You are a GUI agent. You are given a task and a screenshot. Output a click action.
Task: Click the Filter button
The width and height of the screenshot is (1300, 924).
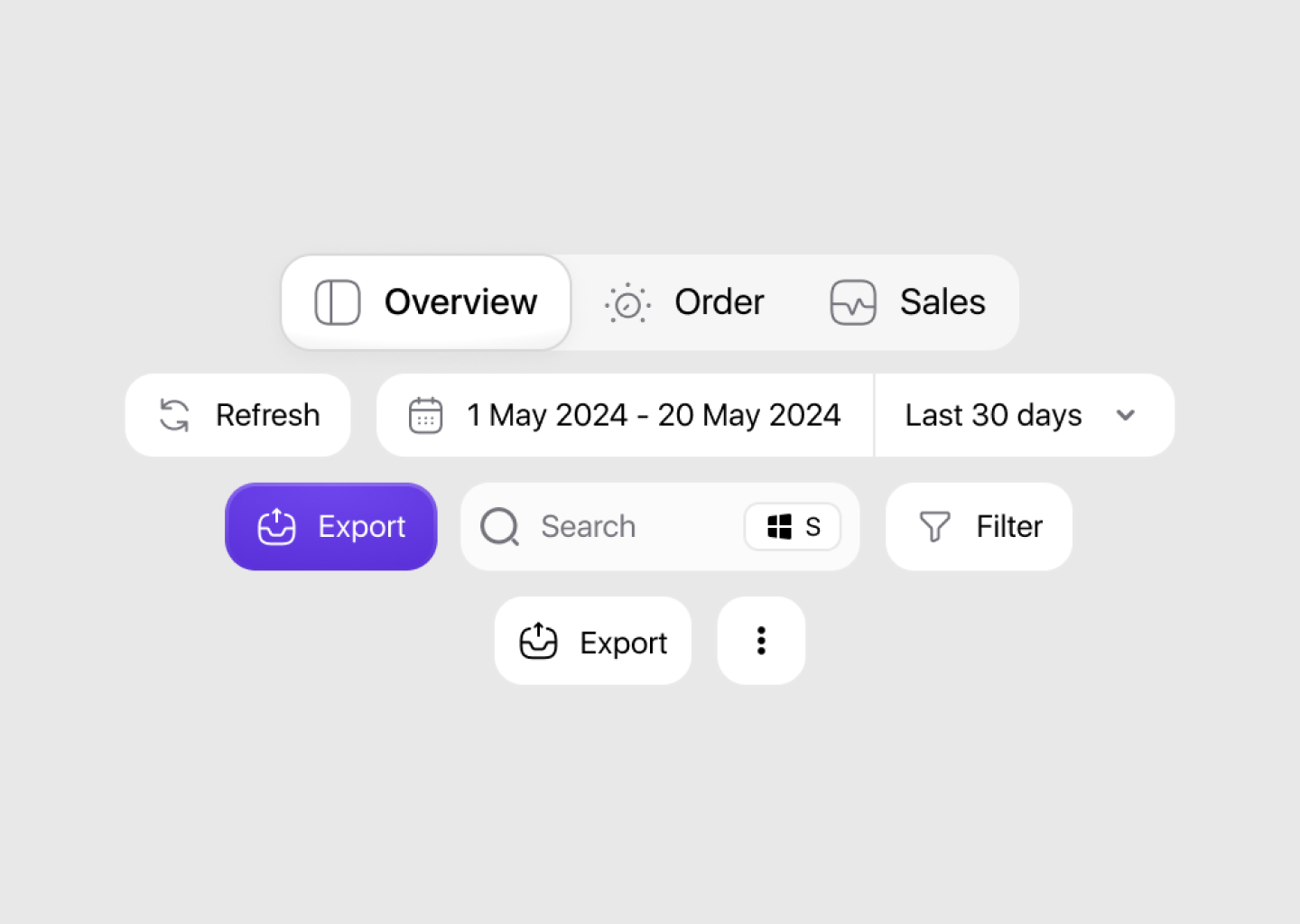(979, 526)
